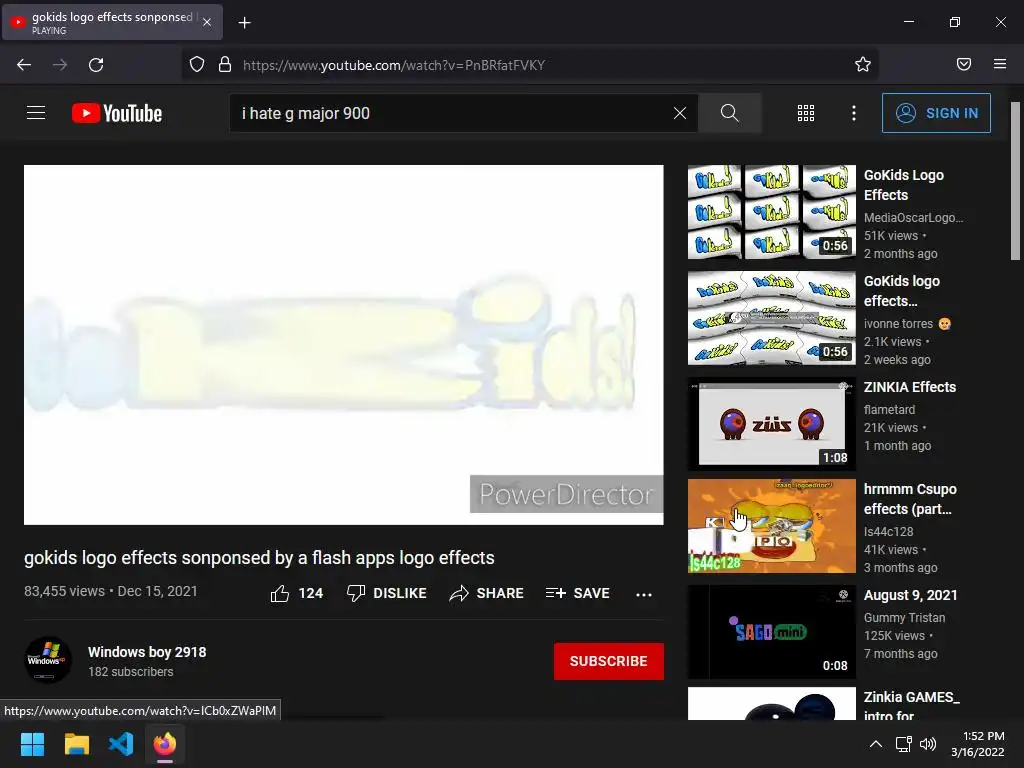Show hidden system tray icons chevron
Image resolution: width=1024 pixels, height=768 pixels.
click(876, 744)
